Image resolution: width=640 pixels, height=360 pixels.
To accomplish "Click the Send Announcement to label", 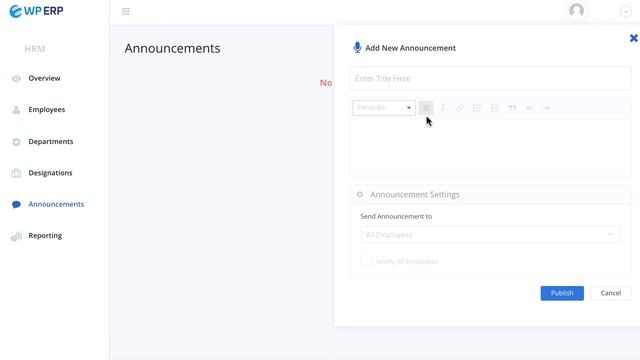I will pyautogui.click(x=396, y=216).
